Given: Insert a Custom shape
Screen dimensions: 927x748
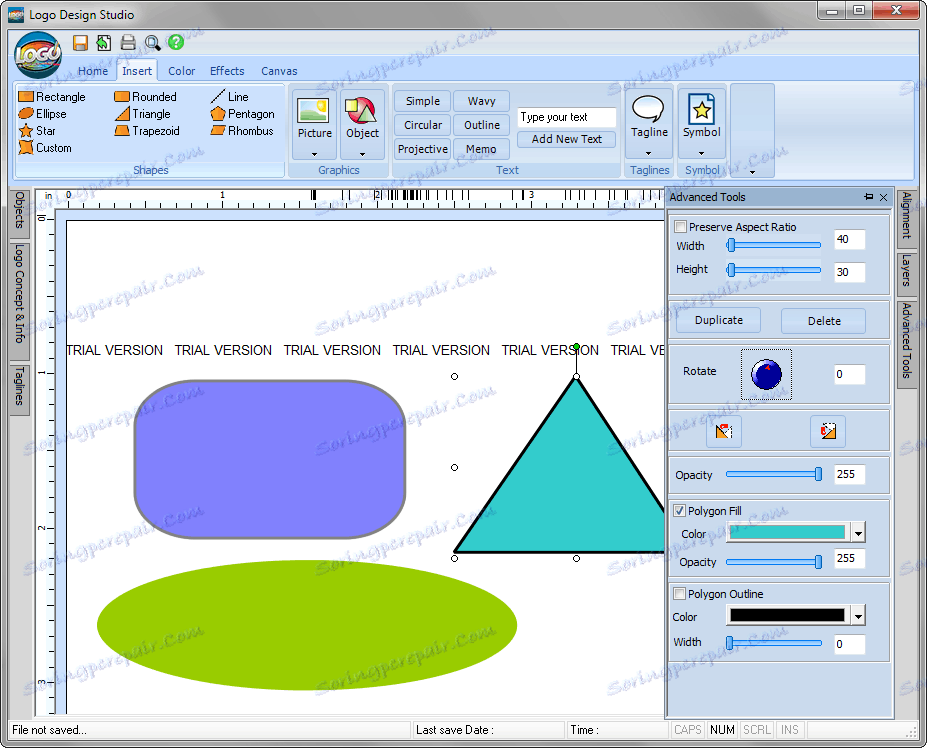Looking at the screenshot, I should (45, 148).
